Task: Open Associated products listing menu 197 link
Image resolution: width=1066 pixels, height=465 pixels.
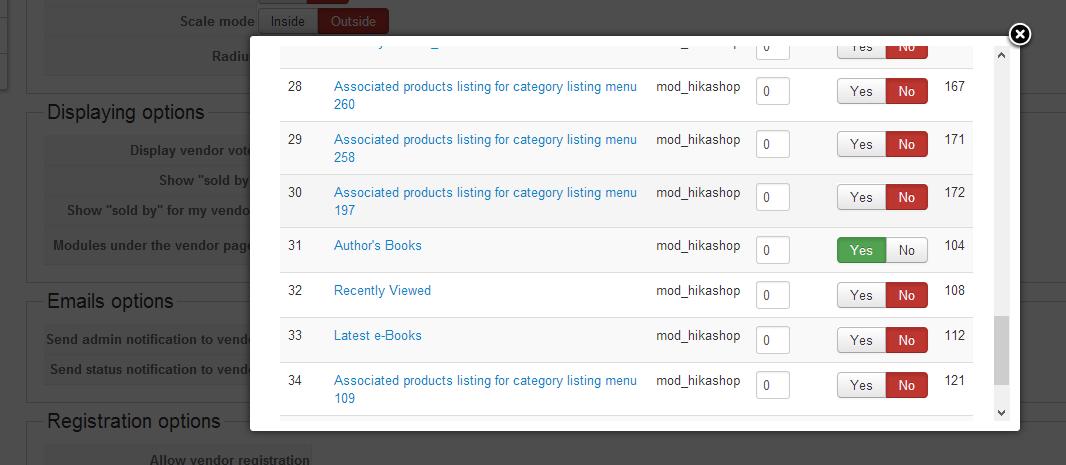Action: coord(485,193)
